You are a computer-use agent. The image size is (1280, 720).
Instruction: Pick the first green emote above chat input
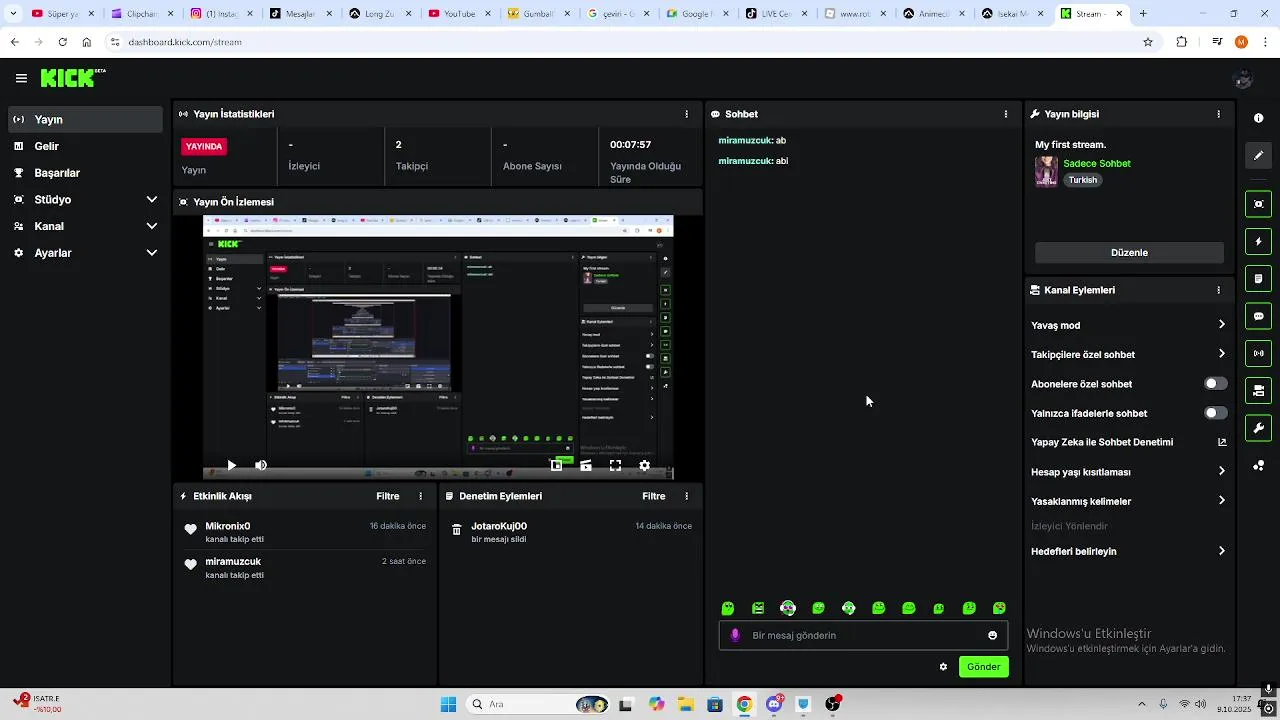[728, 608]
